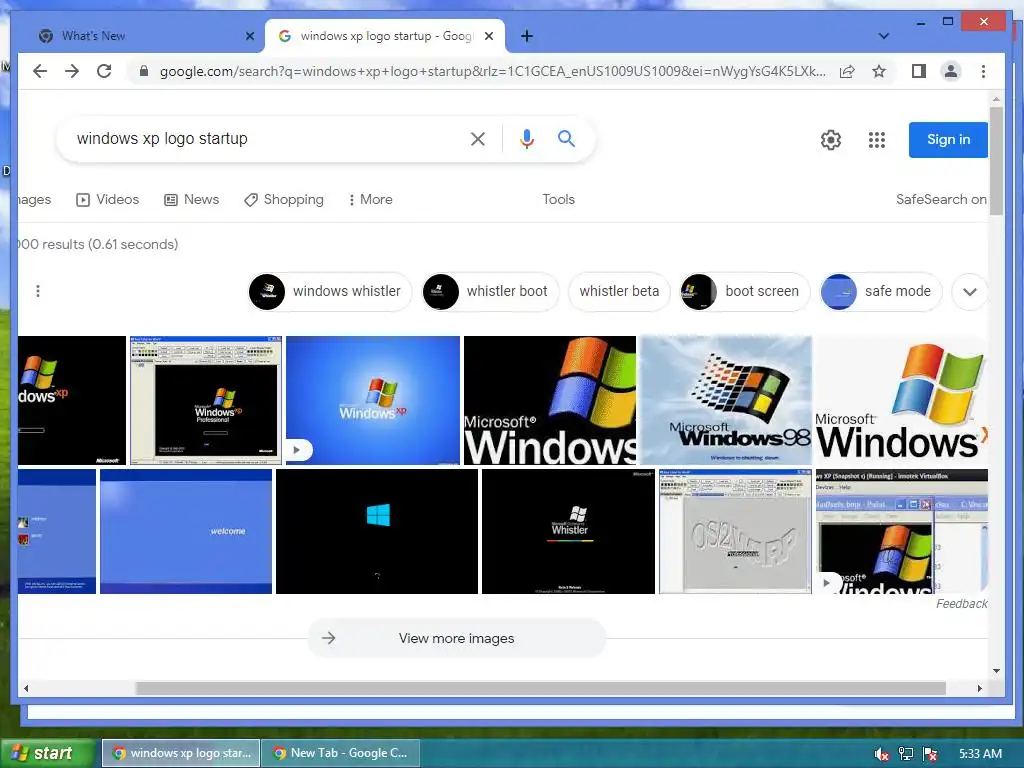
Task: Share this page using address bar icon
Action: (x=847, y=71)
